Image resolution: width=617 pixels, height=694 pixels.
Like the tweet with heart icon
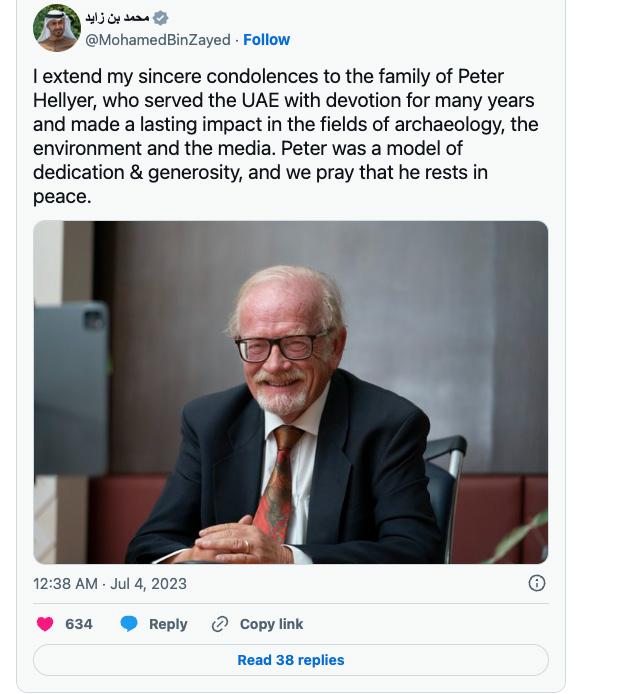click(45, 624)
